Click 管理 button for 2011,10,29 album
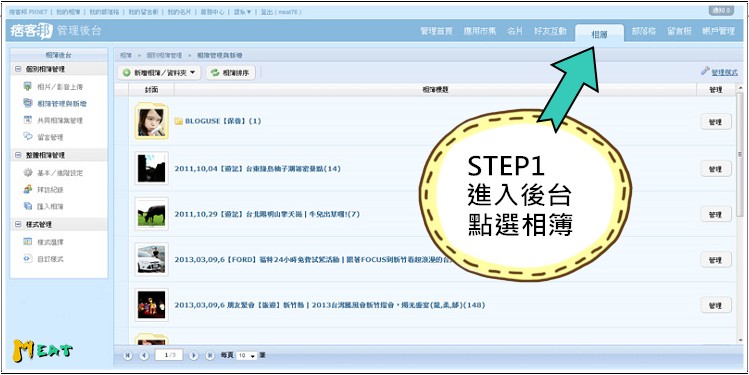 [x=716, y=214]
